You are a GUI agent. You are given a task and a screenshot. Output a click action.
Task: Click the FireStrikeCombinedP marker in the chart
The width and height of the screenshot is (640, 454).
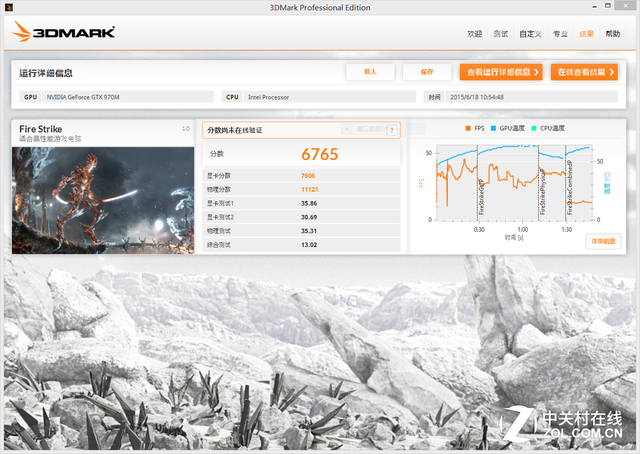pos(570,188)
